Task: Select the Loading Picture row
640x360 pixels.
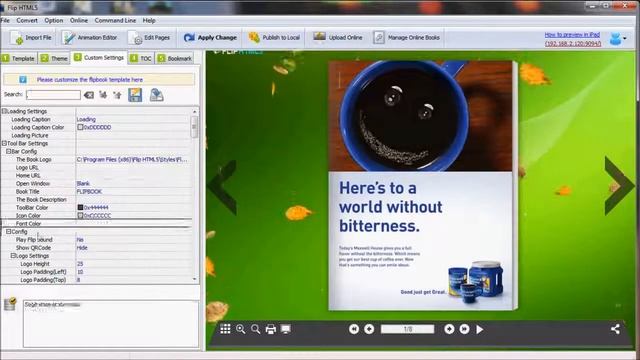Action: pos(96,136)
